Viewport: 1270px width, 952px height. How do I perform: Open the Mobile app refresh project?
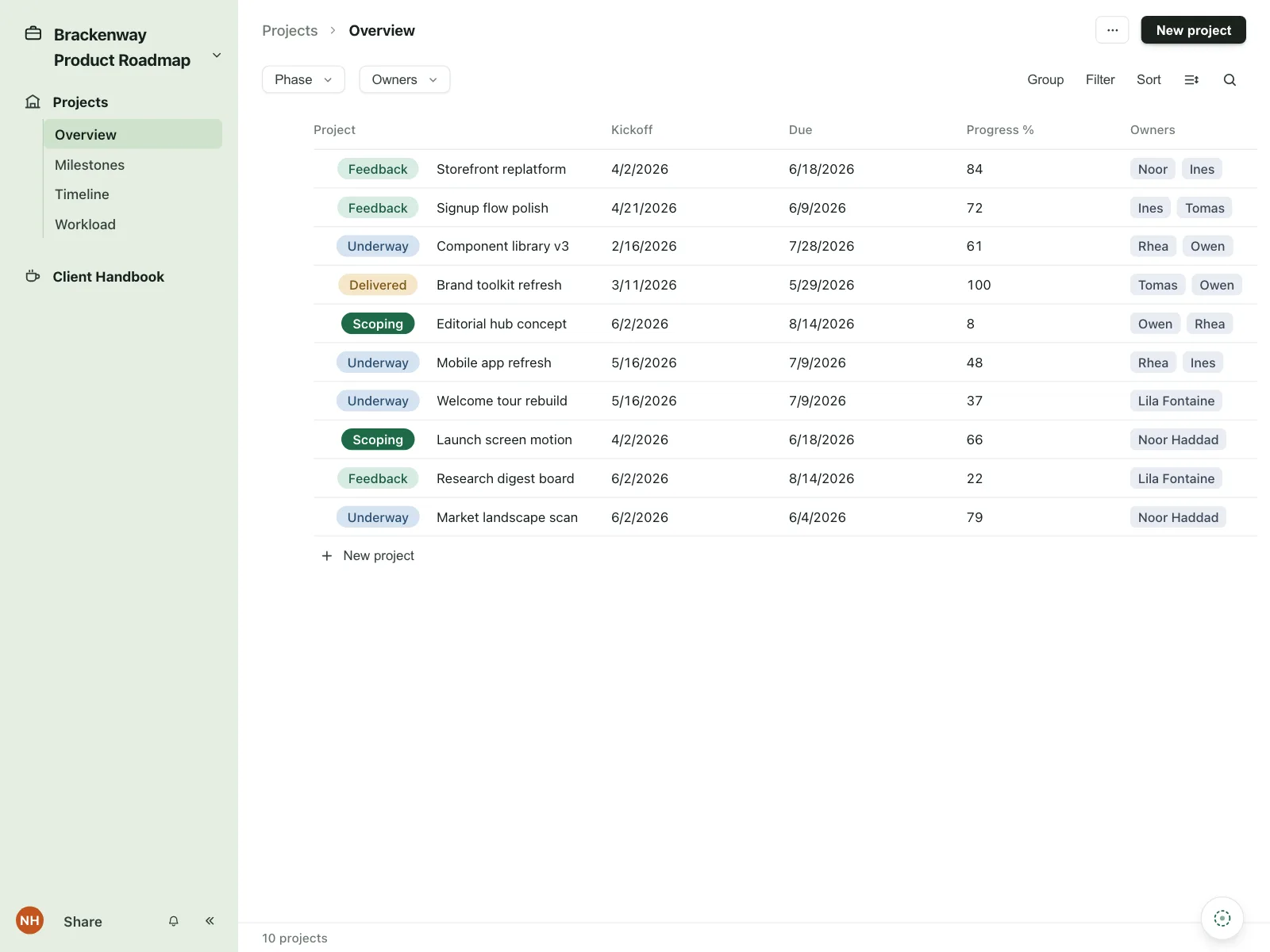tap(494, 363)
